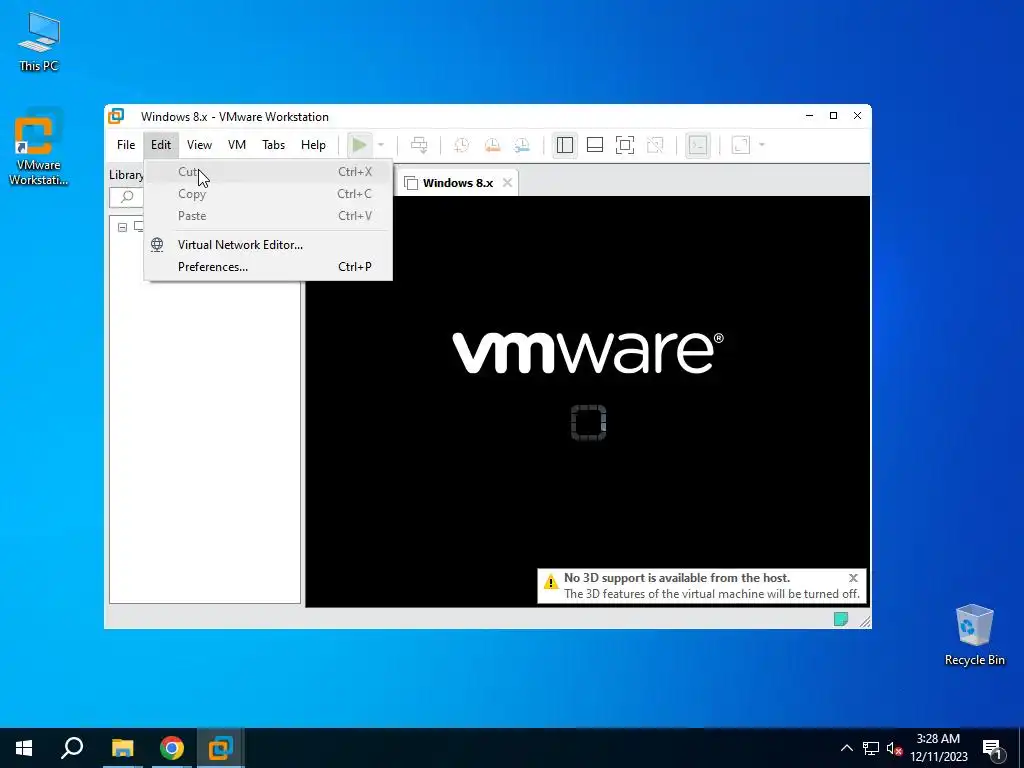1024x768 pixels.
Task: Open the Windows Start menu
Action: pyautogui.click(x=24, y=748)
